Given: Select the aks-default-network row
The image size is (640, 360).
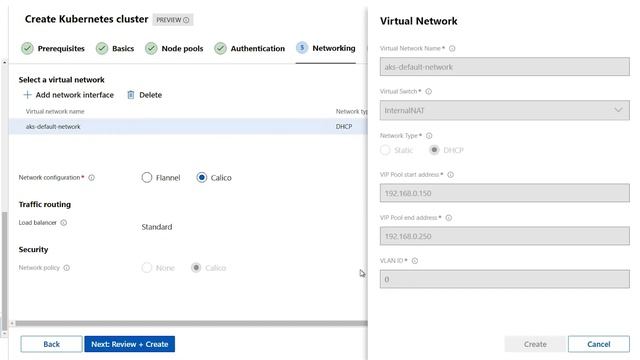Looking at the screenshot, I should point(188,127).
